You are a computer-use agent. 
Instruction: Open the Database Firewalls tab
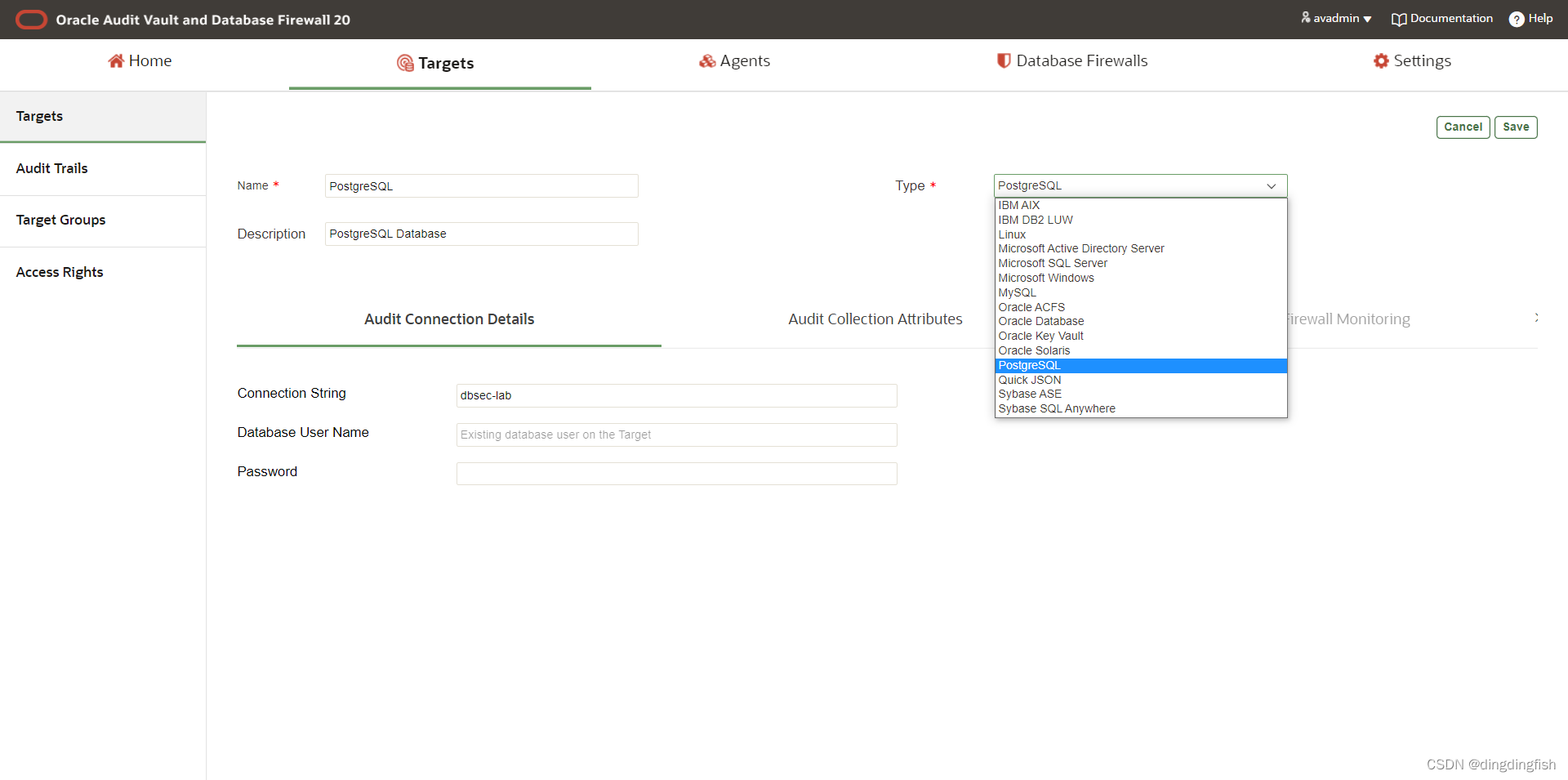click(x=1071, y=60)
